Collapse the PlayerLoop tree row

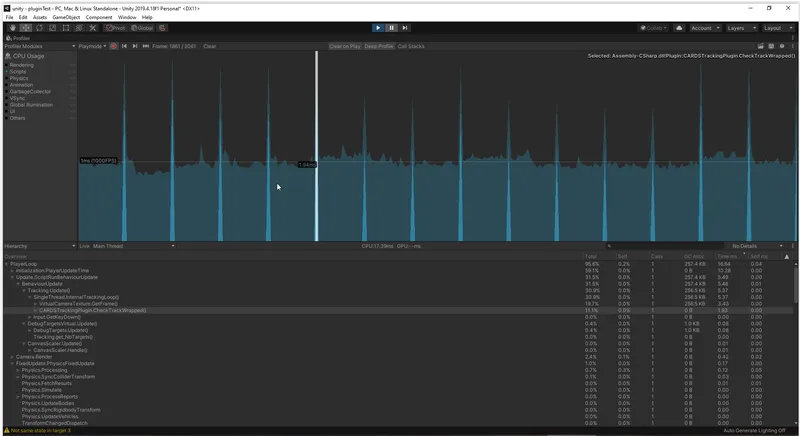(7, 264)
